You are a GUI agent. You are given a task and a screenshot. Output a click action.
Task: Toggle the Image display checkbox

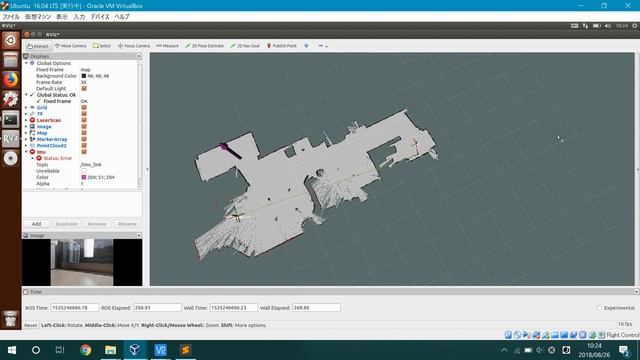click(84, 127)
